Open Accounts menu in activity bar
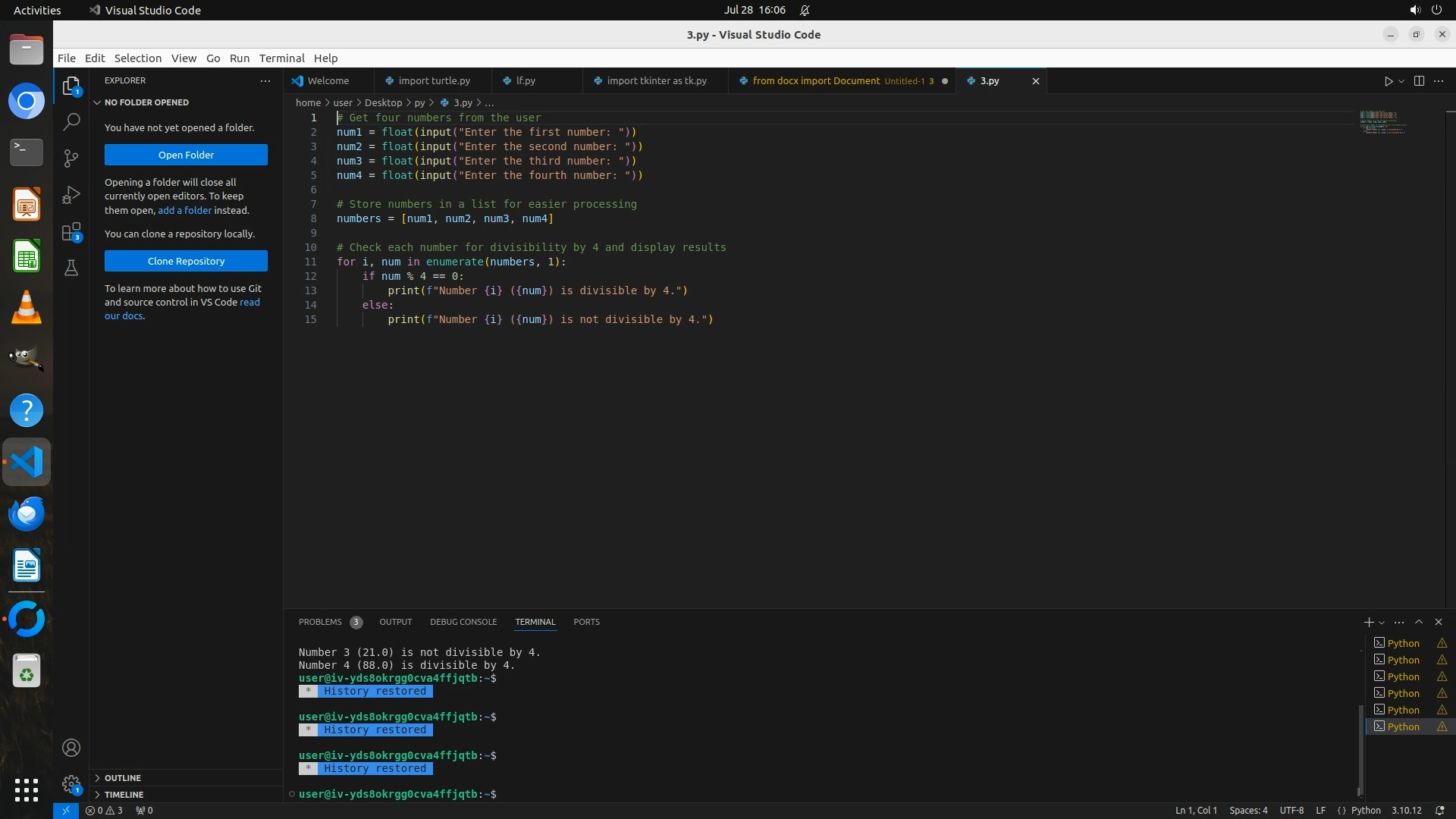The image size is (1456, 819). [x=71, y=748]
